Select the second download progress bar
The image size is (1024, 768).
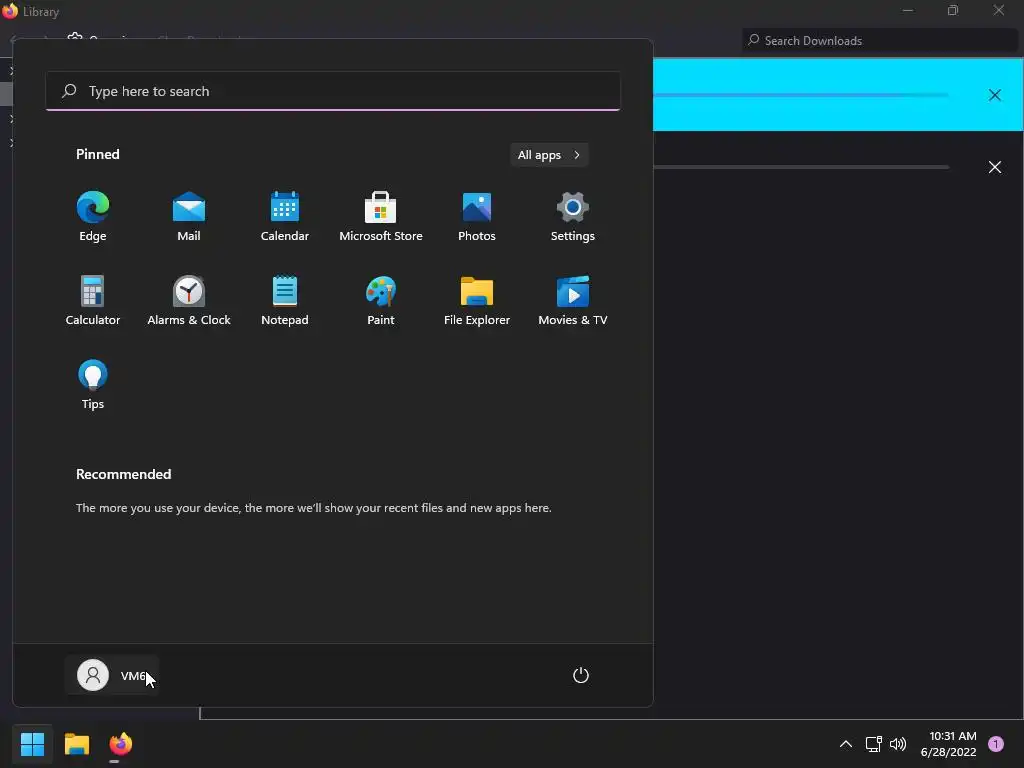point(801,167)
